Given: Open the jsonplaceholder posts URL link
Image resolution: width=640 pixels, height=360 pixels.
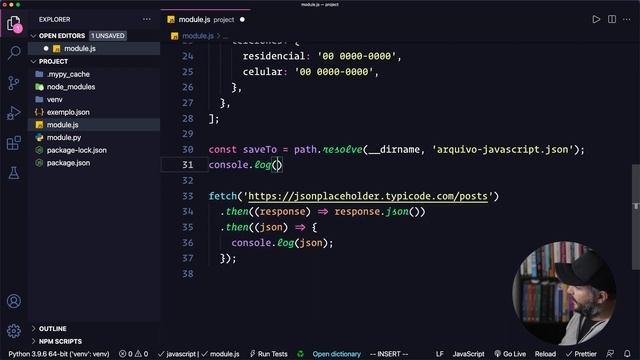Looking at the screenshot, I should point(368,196).
